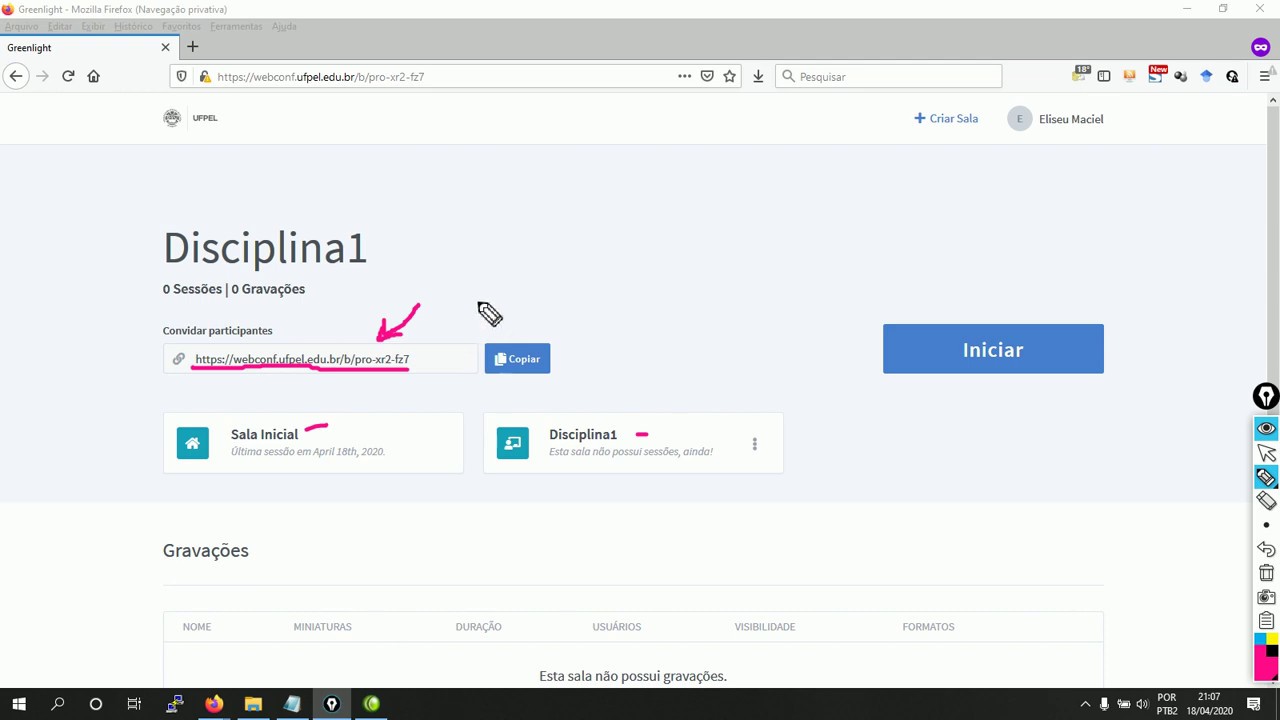Show hidden tray icons with the chevron

tap(1085, 704)
